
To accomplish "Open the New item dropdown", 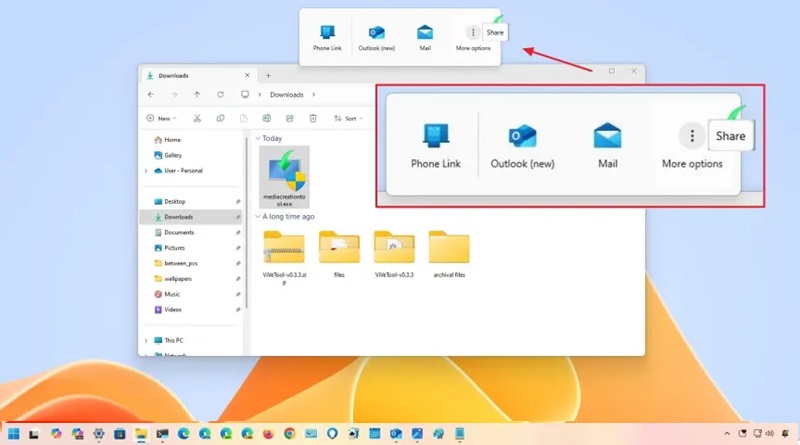I will [161, 118].
